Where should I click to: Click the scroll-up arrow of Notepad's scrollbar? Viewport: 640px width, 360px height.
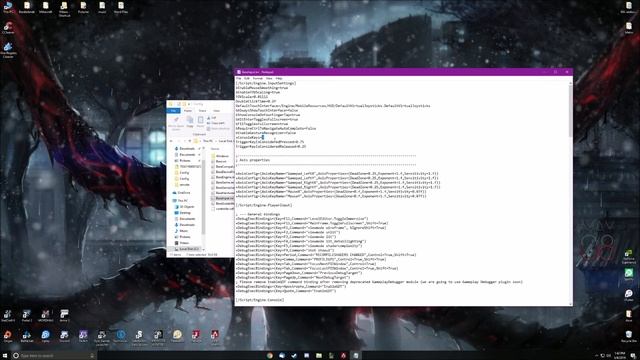[x=570, y=83]
